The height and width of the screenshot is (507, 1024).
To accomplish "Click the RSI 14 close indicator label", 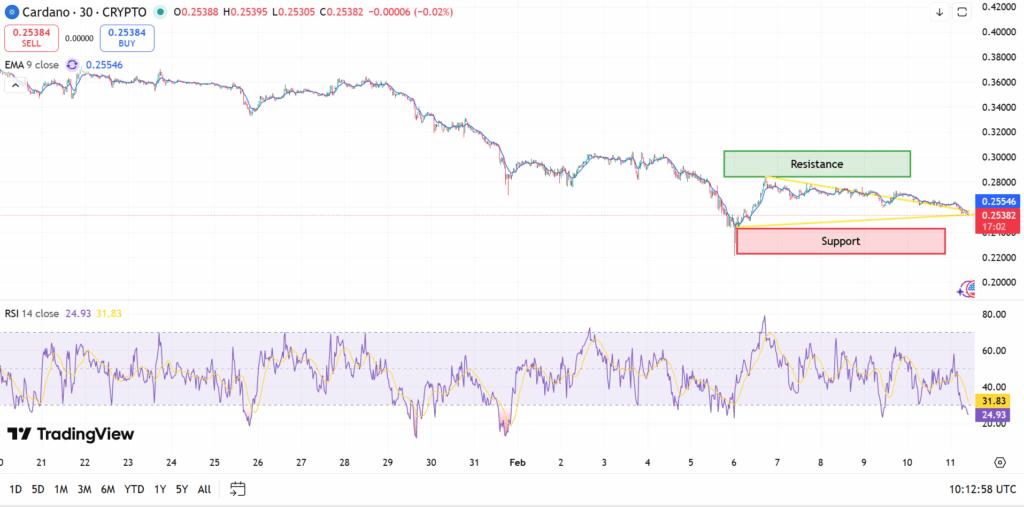I will pyautogui.click(x=31, y=313).
